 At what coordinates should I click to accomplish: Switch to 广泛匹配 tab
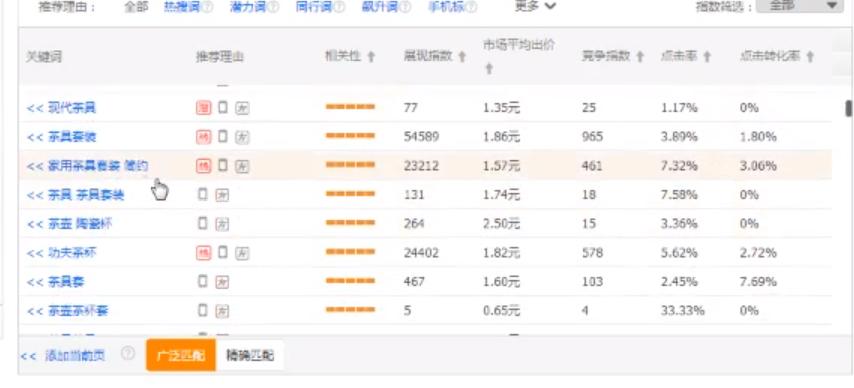coord(181,355)
